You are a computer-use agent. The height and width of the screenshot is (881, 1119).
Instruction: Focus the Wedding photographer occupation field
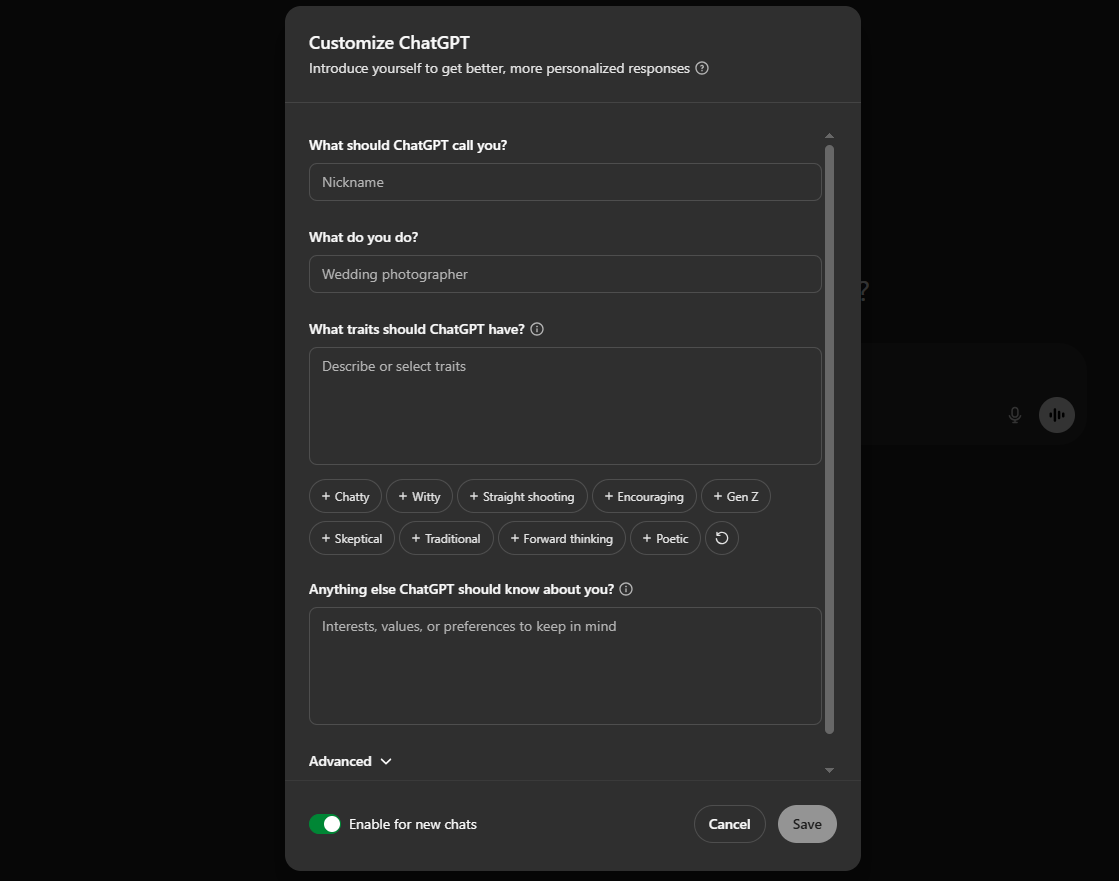pos(564,274)
